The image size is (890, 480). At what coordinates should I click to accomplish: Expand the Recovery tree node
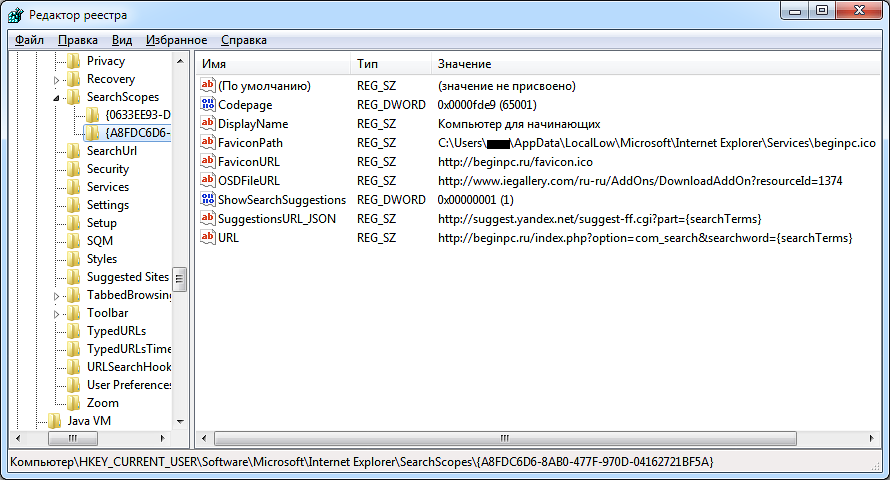(x=56, y=80)
